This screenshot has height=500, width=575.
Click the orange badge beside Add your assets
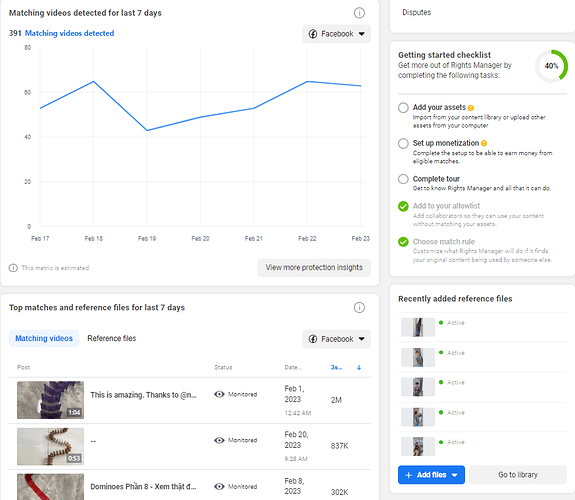click(471, 108)
